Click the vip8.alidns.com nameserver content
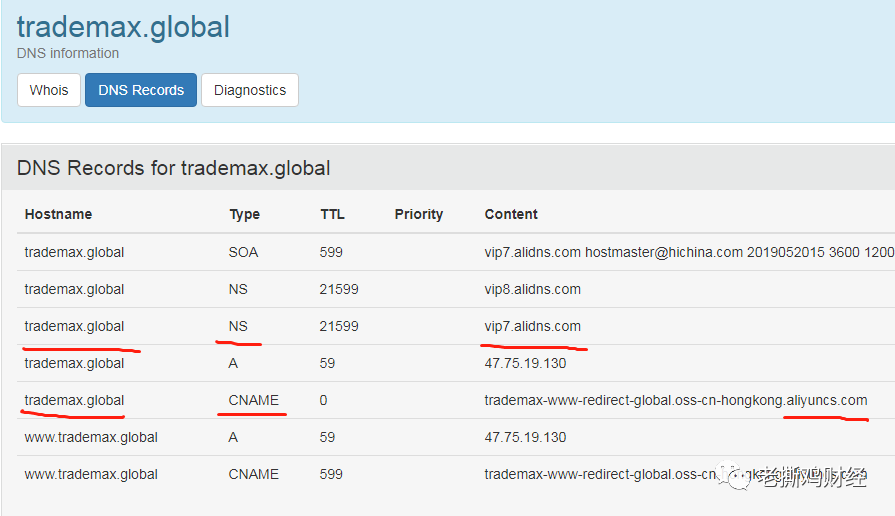Image resolution: width=895 pixels, height=516 pixels. coord(533,289)
